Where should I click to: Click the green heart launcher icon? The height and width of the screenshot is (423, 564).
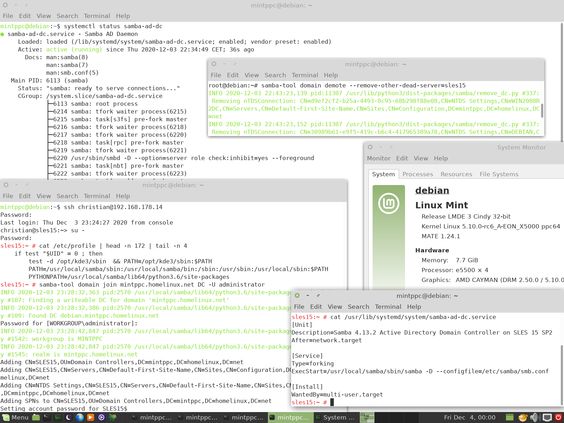coord(113,418)
